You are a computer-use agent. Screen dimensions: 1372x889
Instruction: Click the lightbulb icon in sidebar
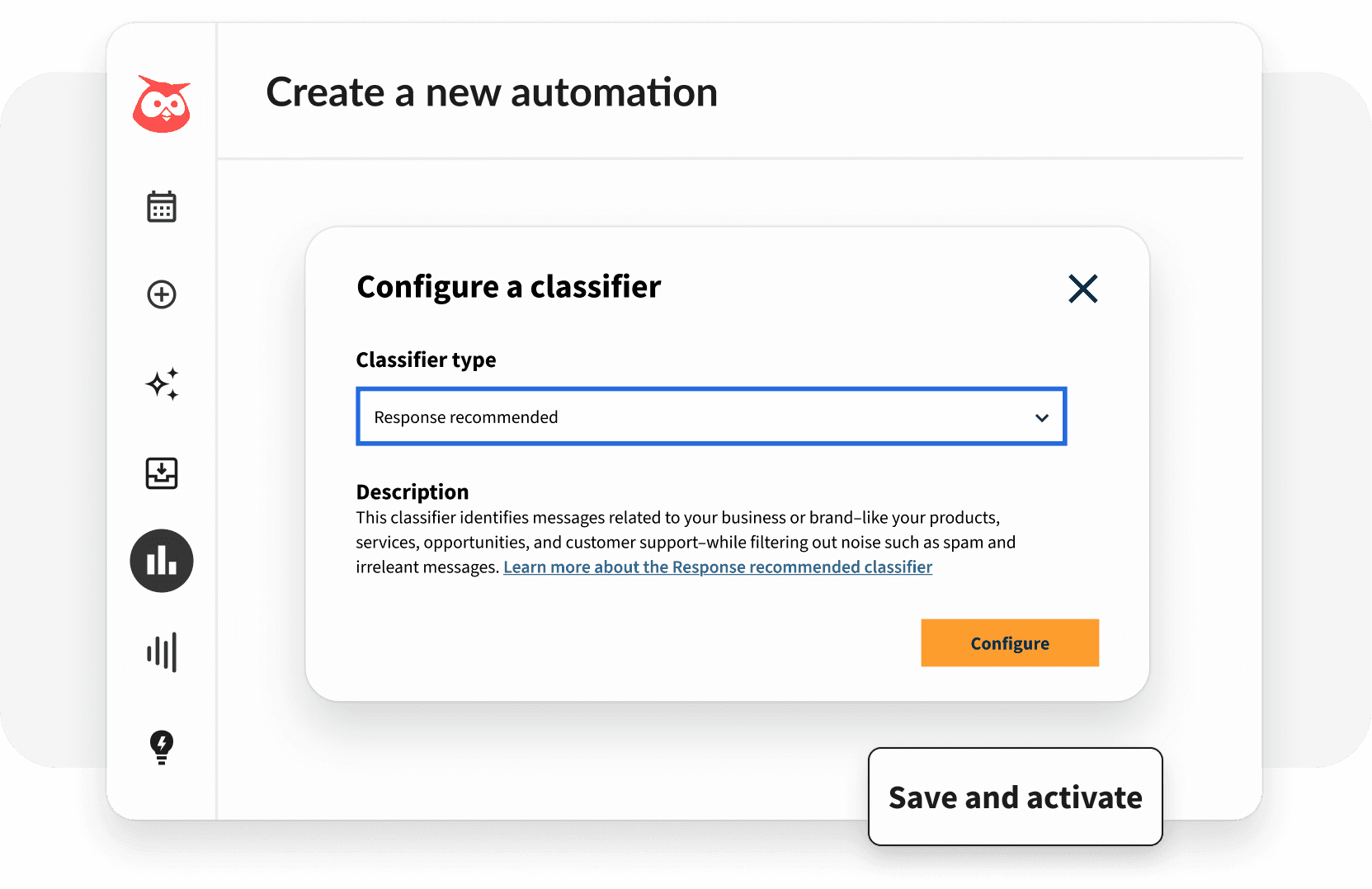[162, 747]
